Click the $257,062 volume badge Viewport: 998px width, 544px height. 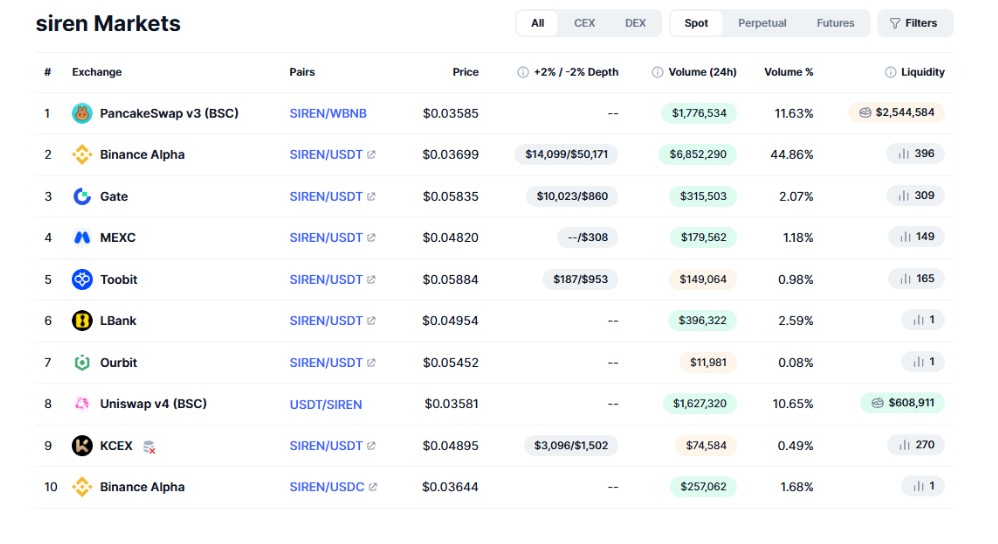tap(703, 487)
